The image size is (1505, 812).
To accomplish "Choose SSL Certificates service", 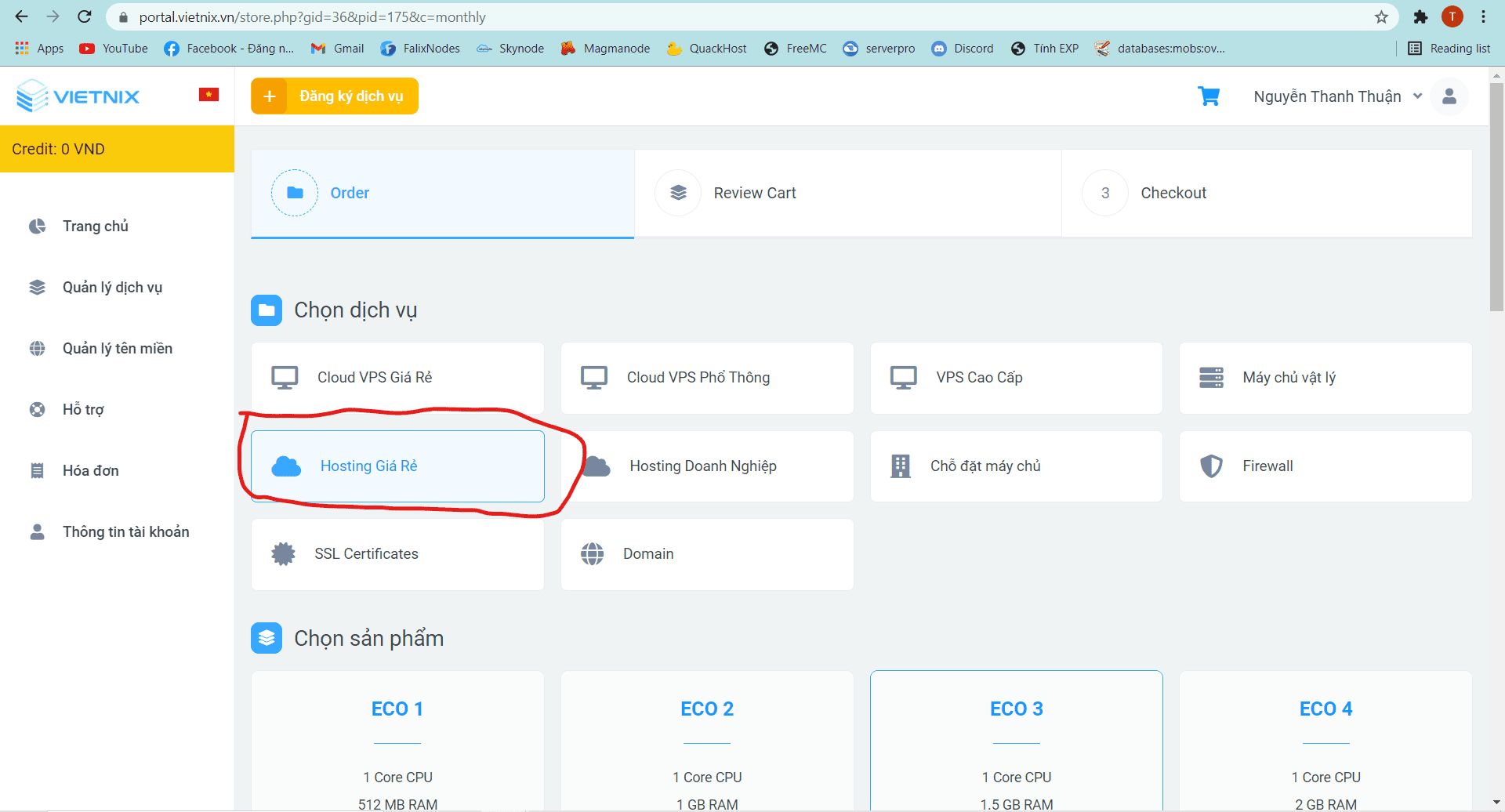I will coord(397,554).
